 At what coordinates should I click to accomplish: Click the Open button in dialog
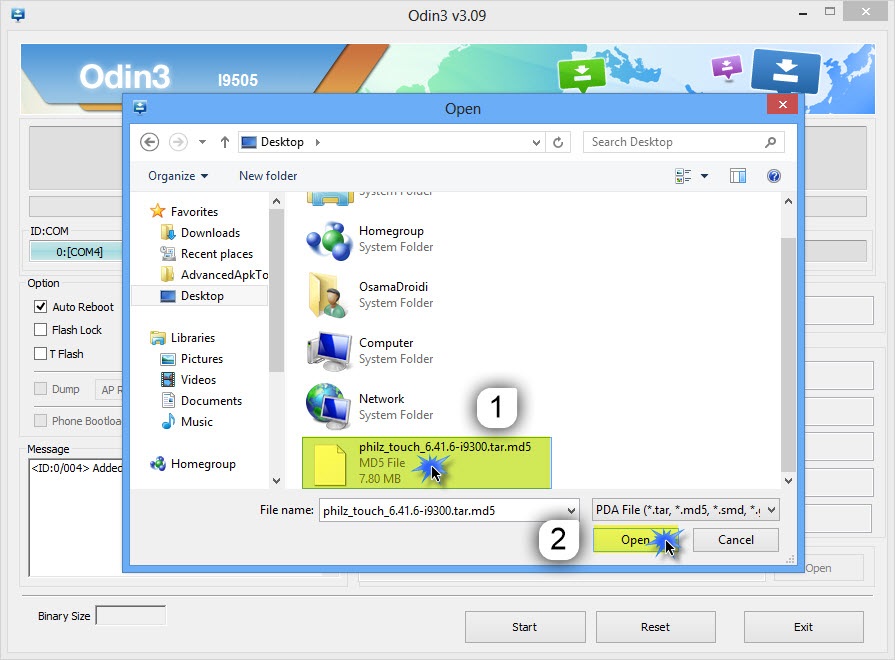pos(635,540)
